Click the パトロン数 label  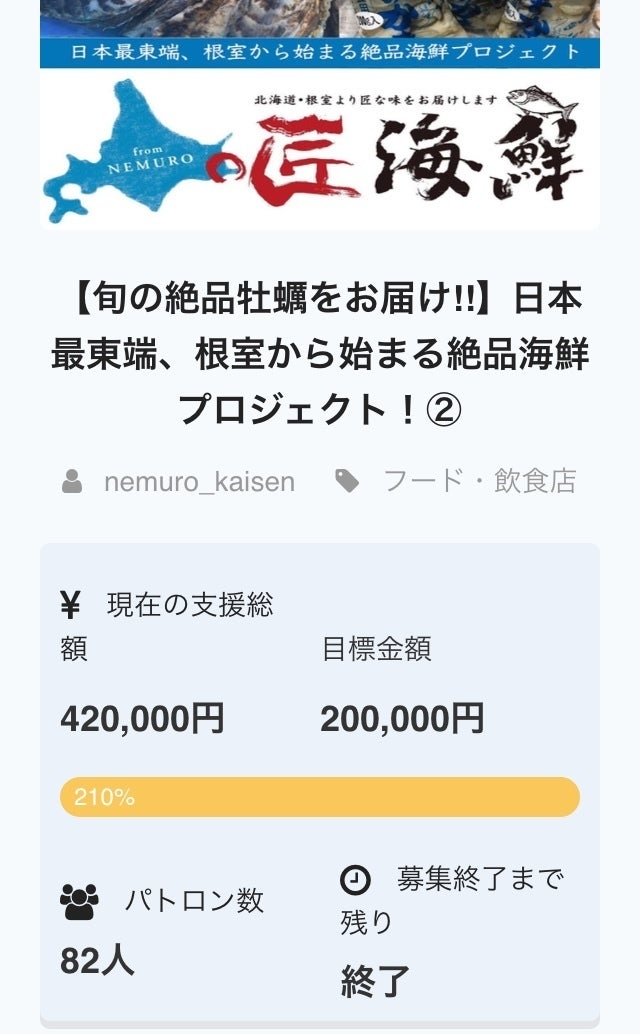(x=194, y=900)
